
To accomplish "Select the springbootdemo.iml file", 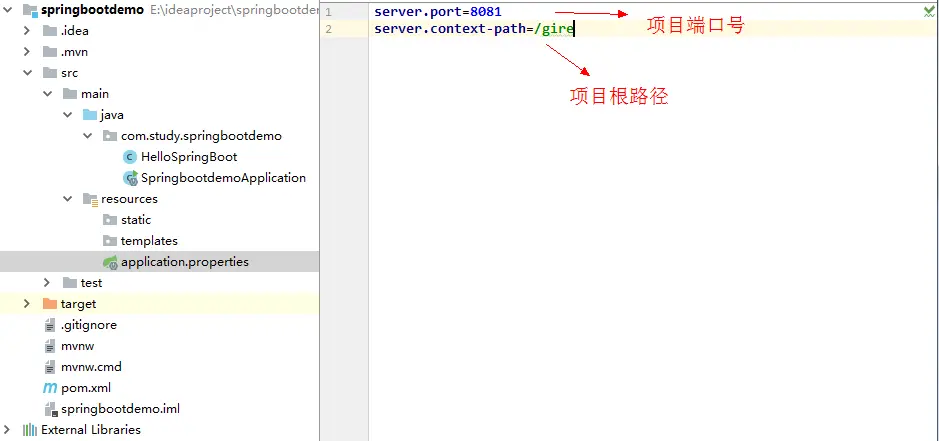I will 120,409.
